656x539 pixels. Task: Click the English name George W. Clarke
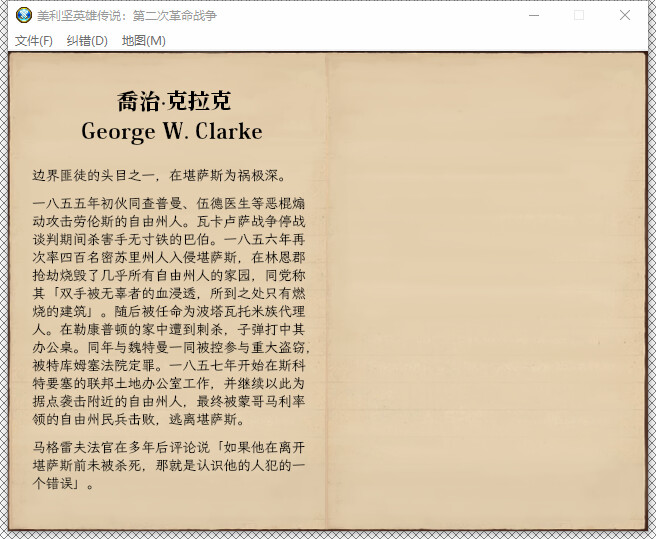pos(172,132)
